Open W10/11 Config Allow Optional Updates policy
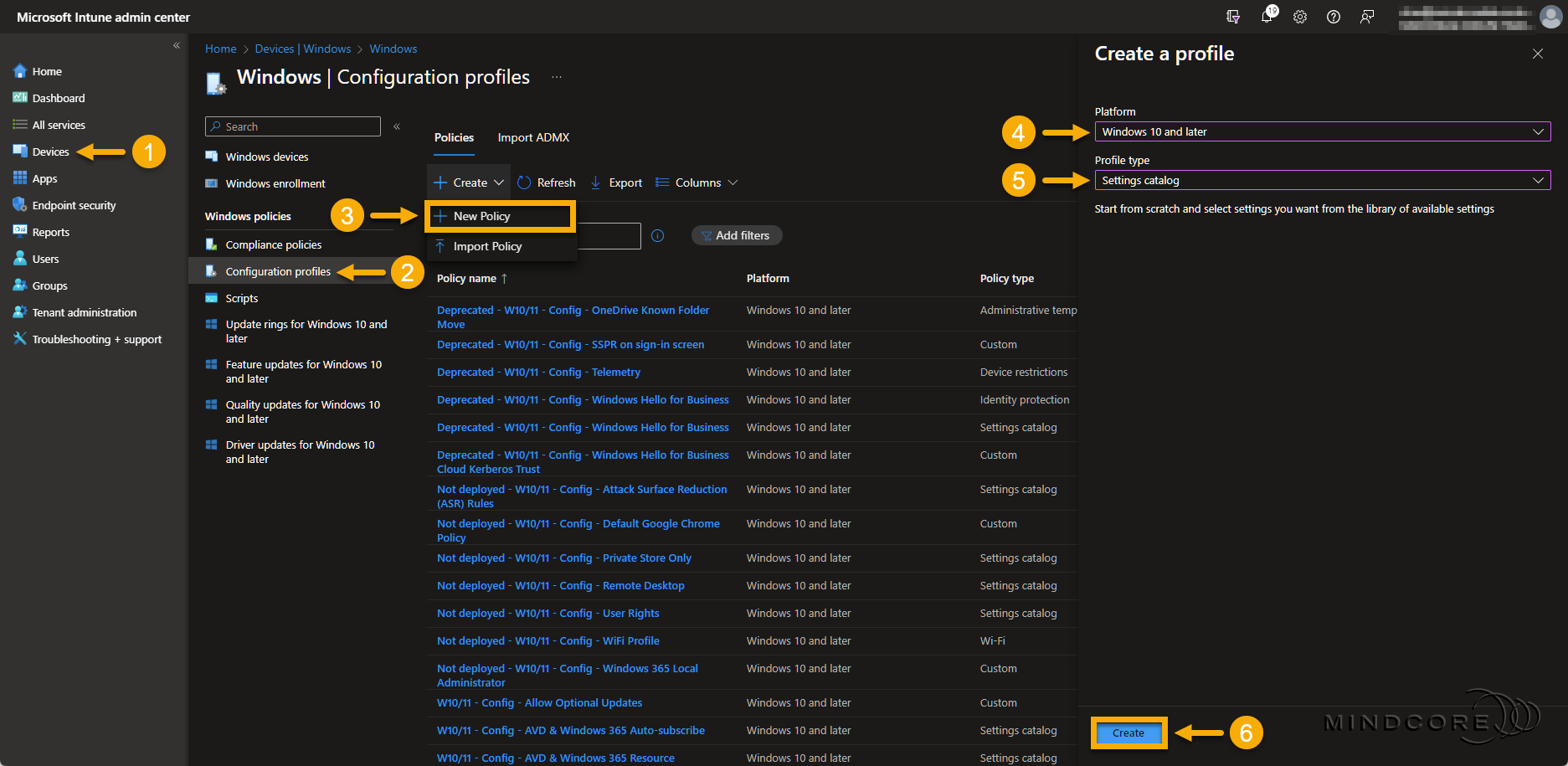Screen dimensions: 1568x766 click(x=539, y=703)
